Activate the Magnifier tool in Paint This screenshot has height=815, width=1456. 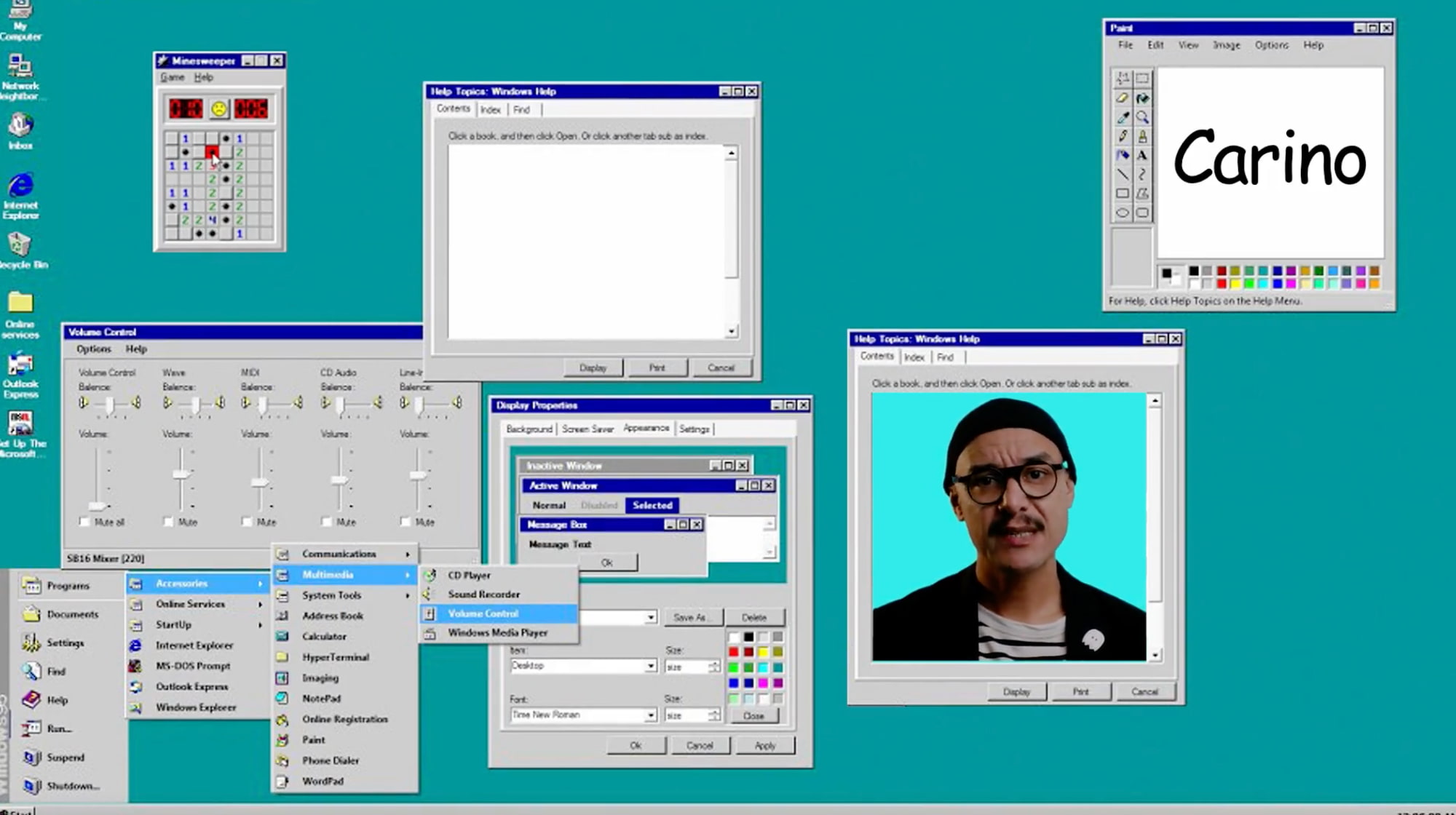pos(1142,117)
